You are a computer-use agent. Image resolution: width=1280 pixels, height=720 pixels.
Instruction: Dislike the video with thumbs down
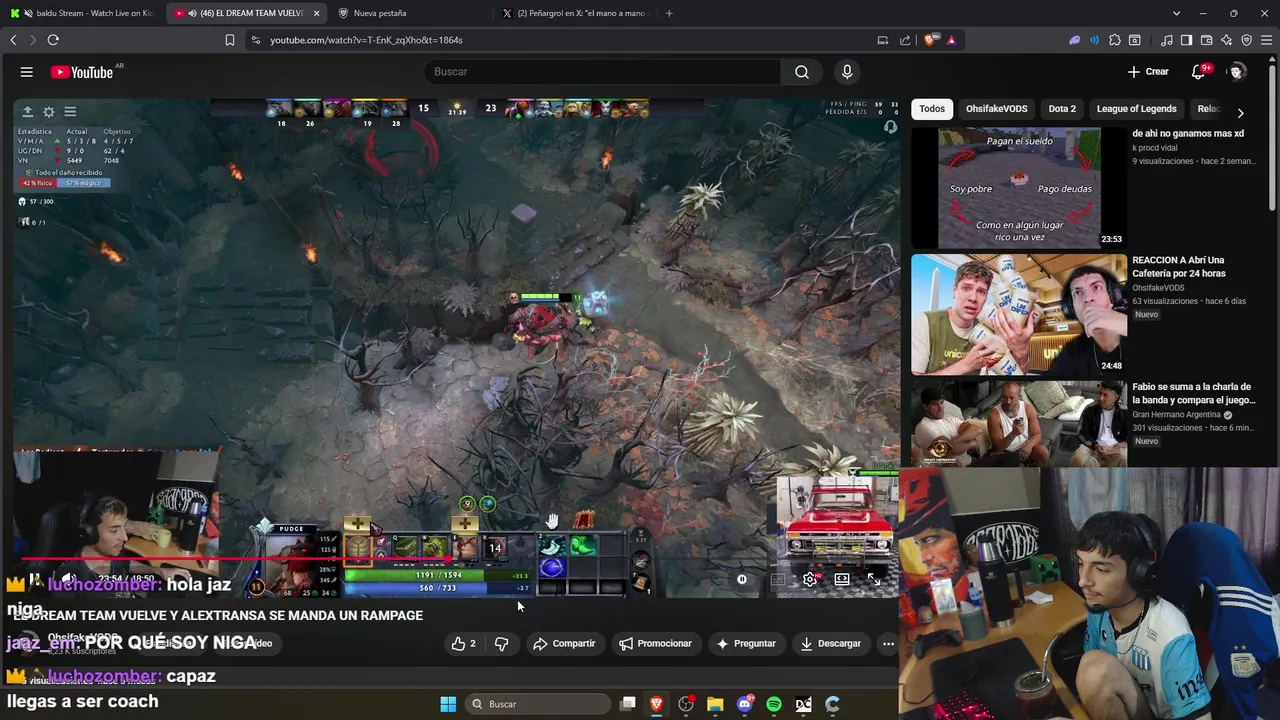point(502,644)
